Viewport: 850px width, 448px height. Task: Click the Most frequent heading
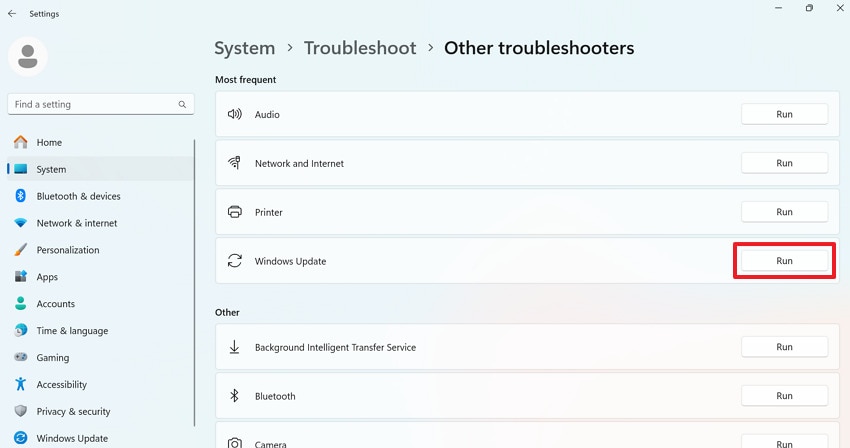[x=246, y=80]
